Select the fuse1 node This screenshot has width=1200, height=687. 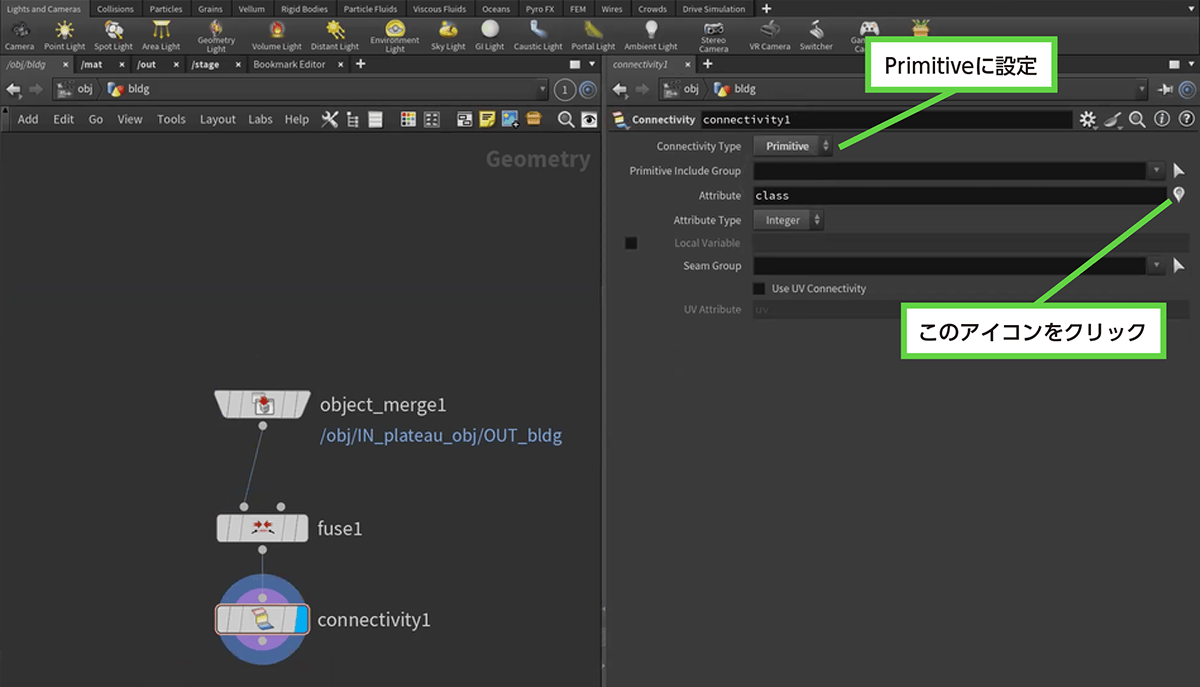click(x=262, y=528)
